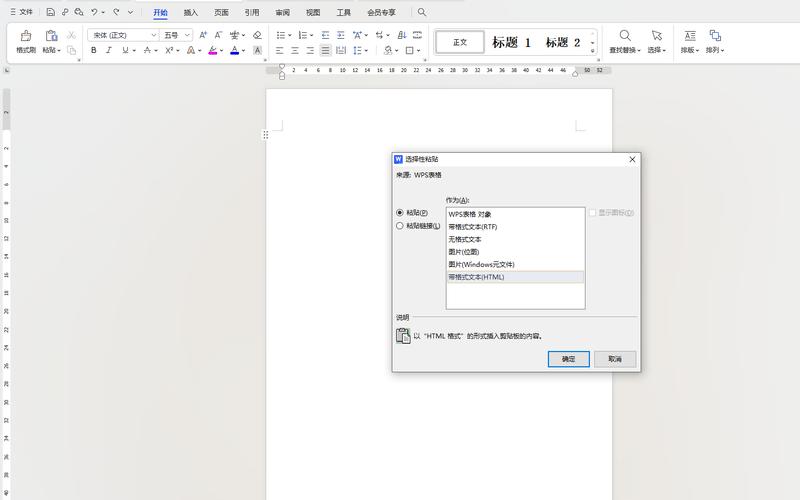The height and width of the screenshot is (500, 800).
Task: Select the 粘贴链接 (Paste Link) radio button
Action: (x=400, y=226)
